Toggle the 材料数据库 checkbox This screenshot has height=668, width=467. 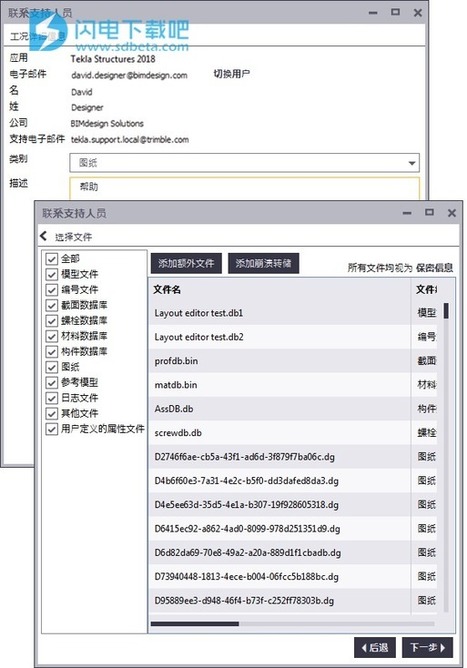(52, 336)
